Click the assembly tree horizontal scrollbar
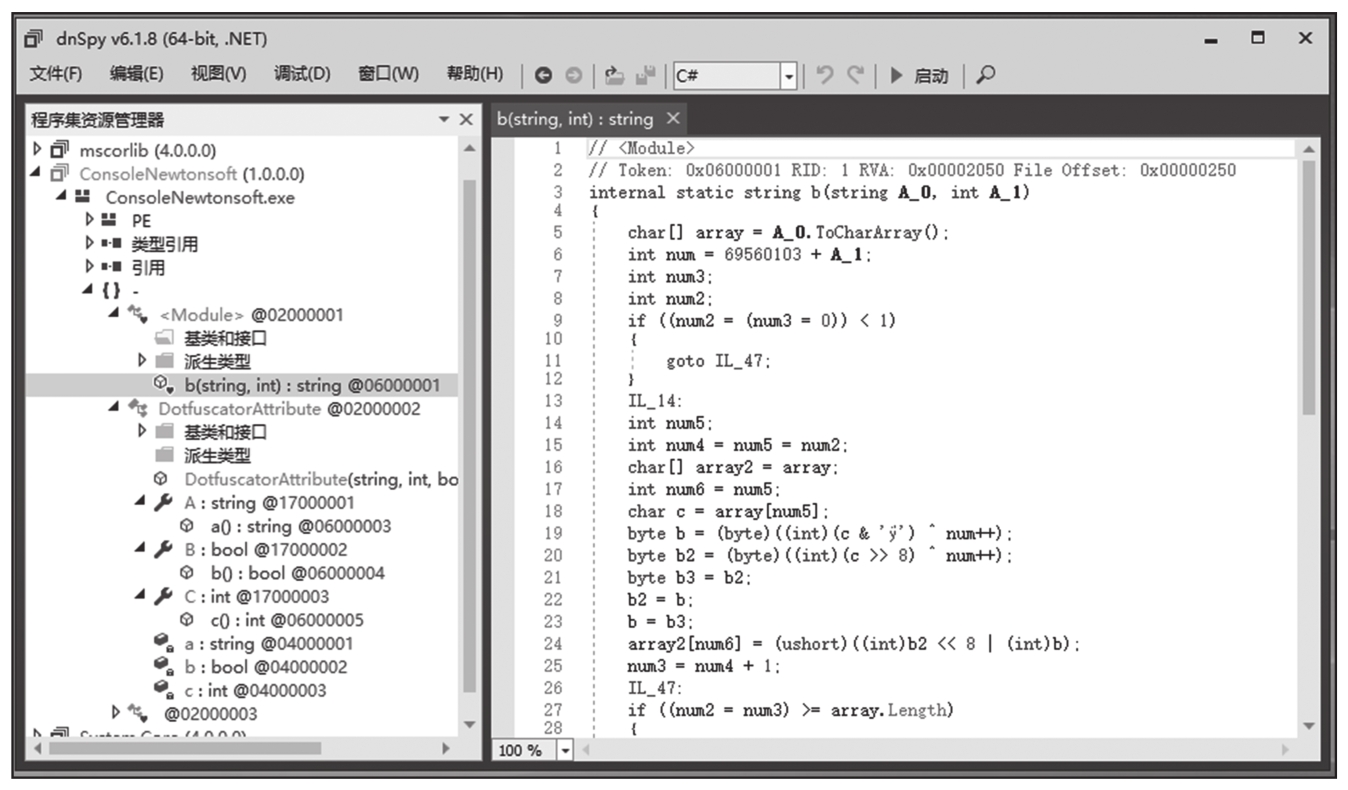This screenshot has height=790, width=1348. click(x=185, y=747)
